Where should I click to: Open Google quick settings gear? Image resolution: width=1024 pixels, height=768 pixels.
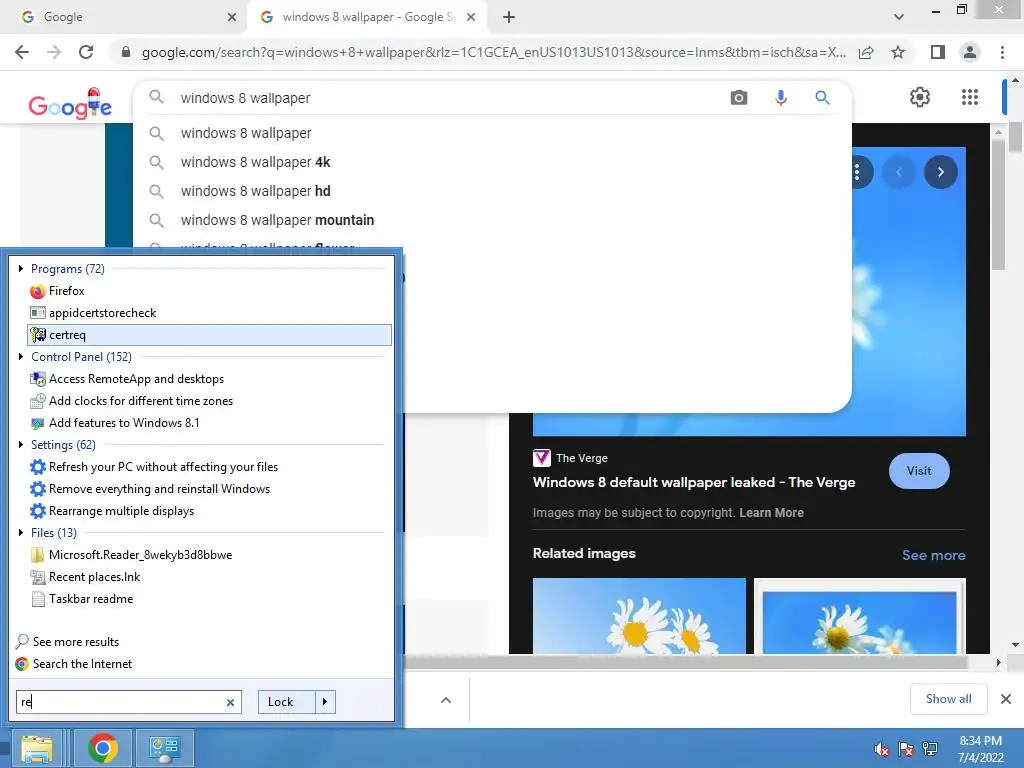920,97
